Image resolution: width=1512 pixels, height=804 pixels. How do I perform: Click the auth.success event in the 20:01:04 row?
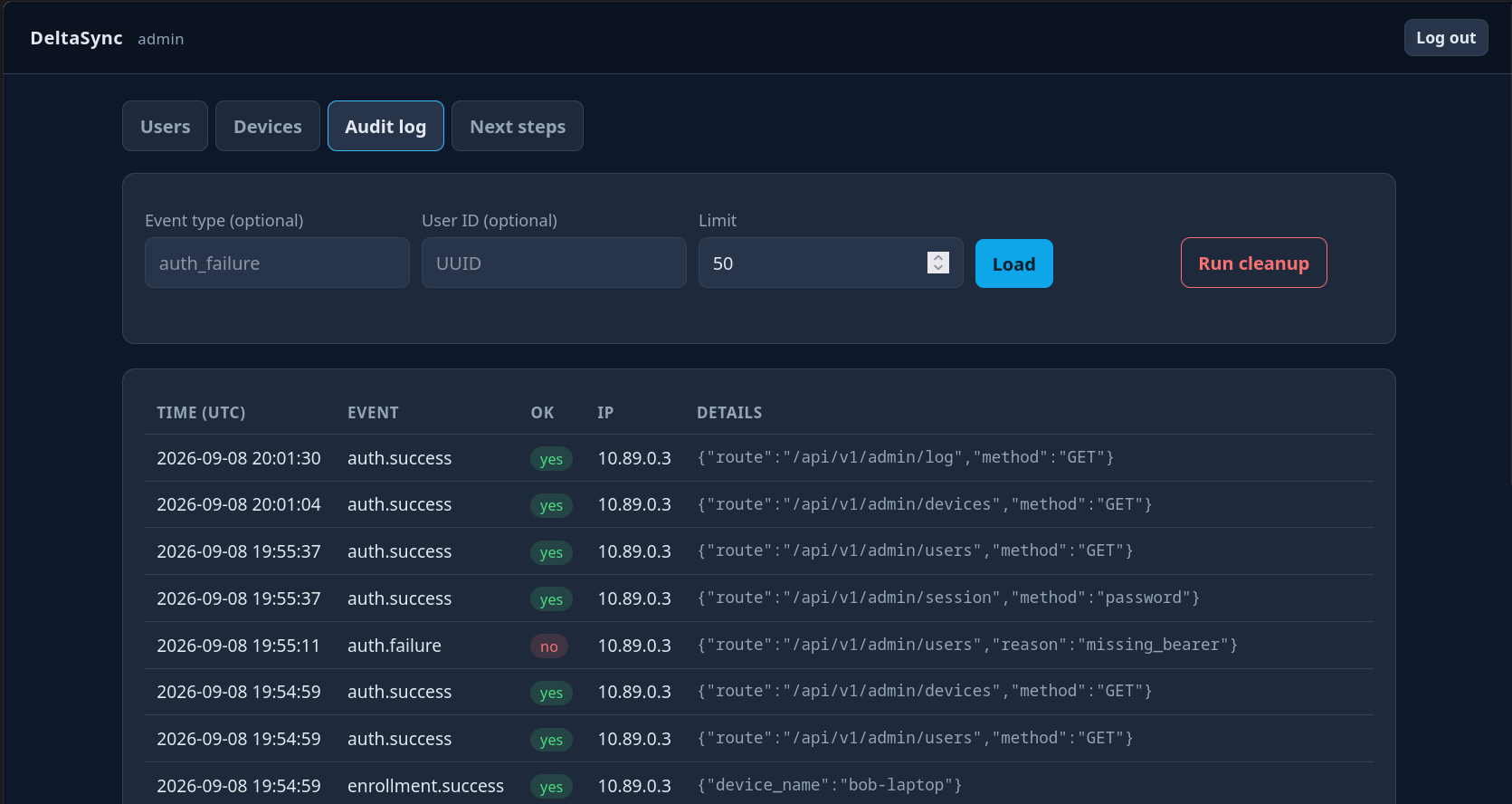399,504
